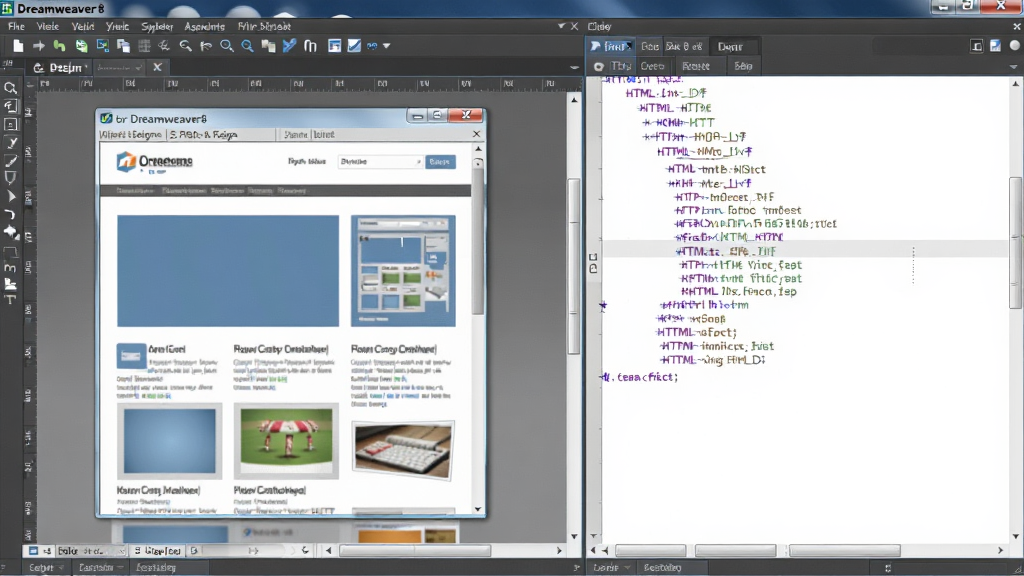Click the red mushroom image thumbnail

(x=286, y=441)
